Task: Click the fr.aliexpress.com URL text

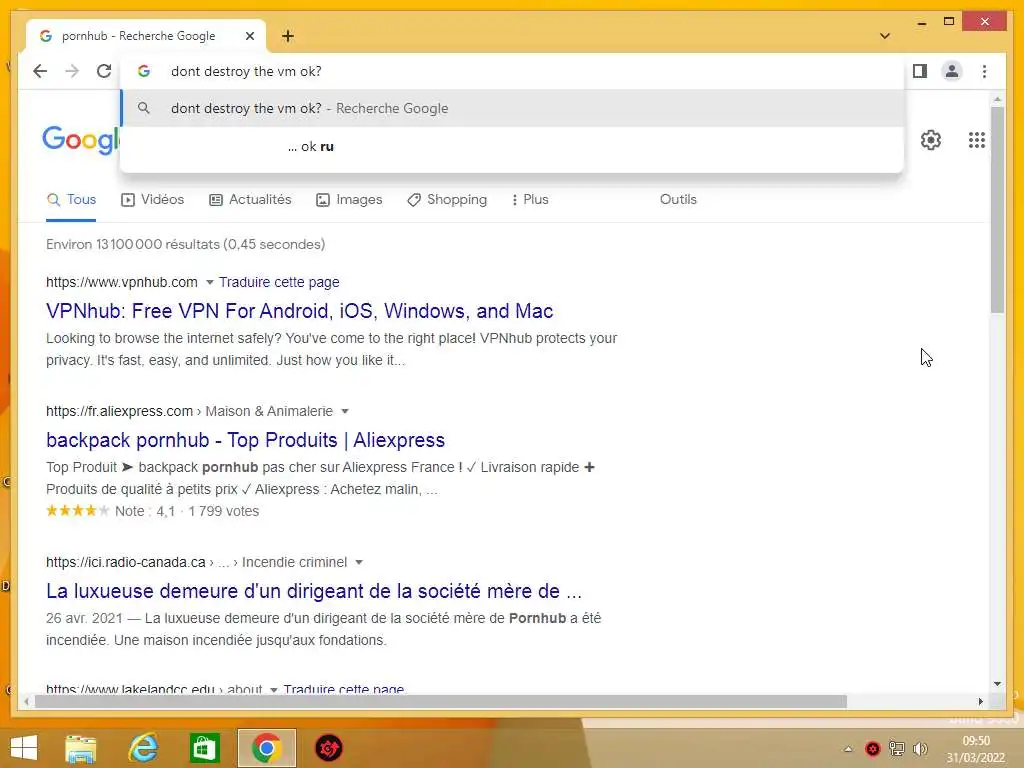Action: [120, 411]
